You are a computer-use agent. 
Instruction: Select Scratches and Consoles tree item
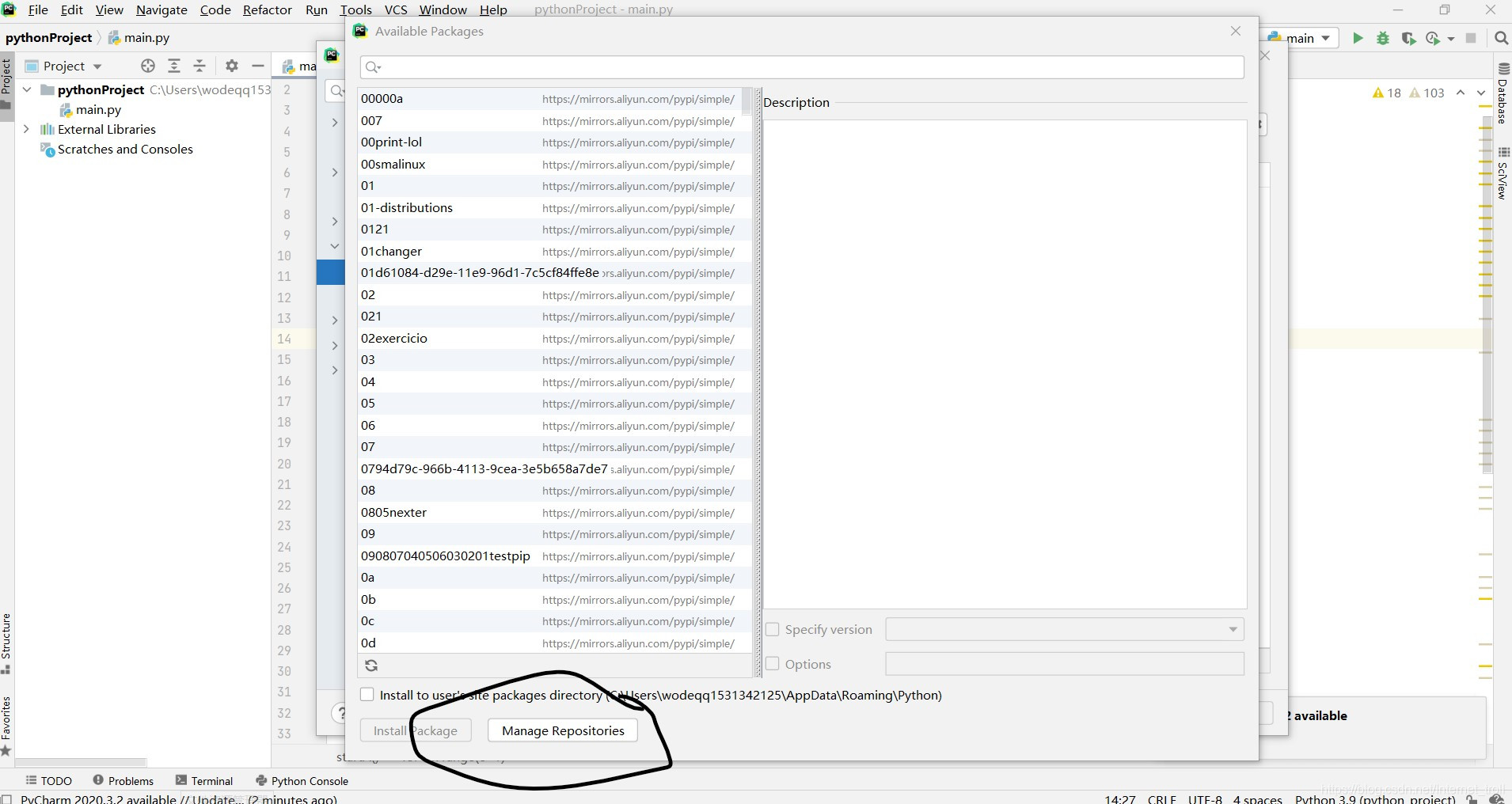[116, 149]
